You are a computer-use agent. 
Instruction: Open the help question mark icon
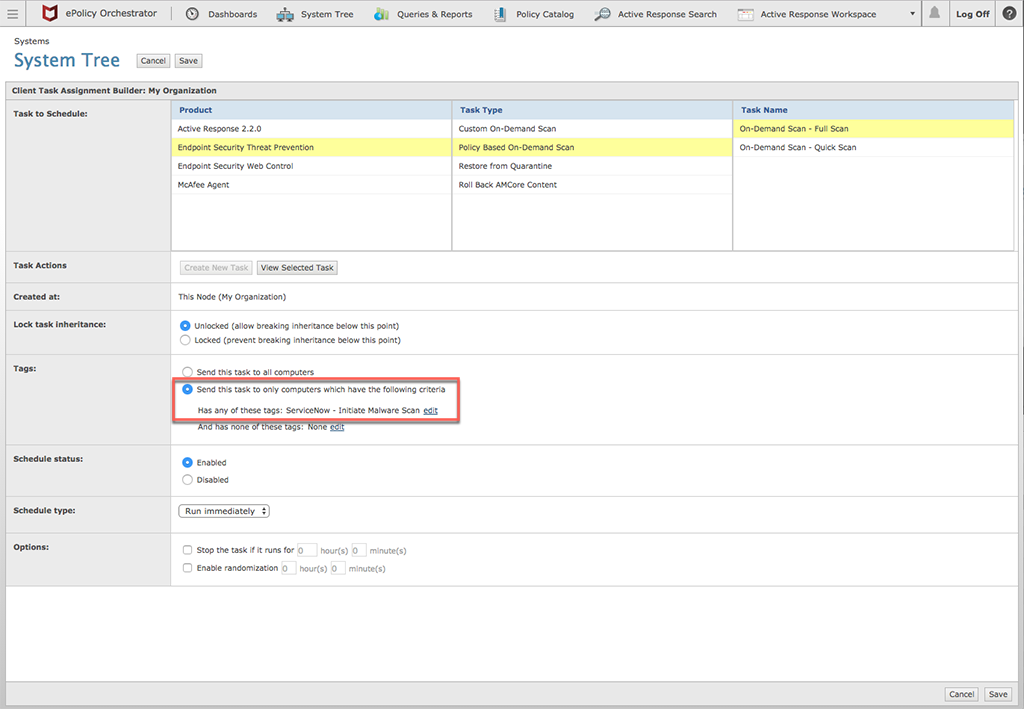tap(1009, 13)
